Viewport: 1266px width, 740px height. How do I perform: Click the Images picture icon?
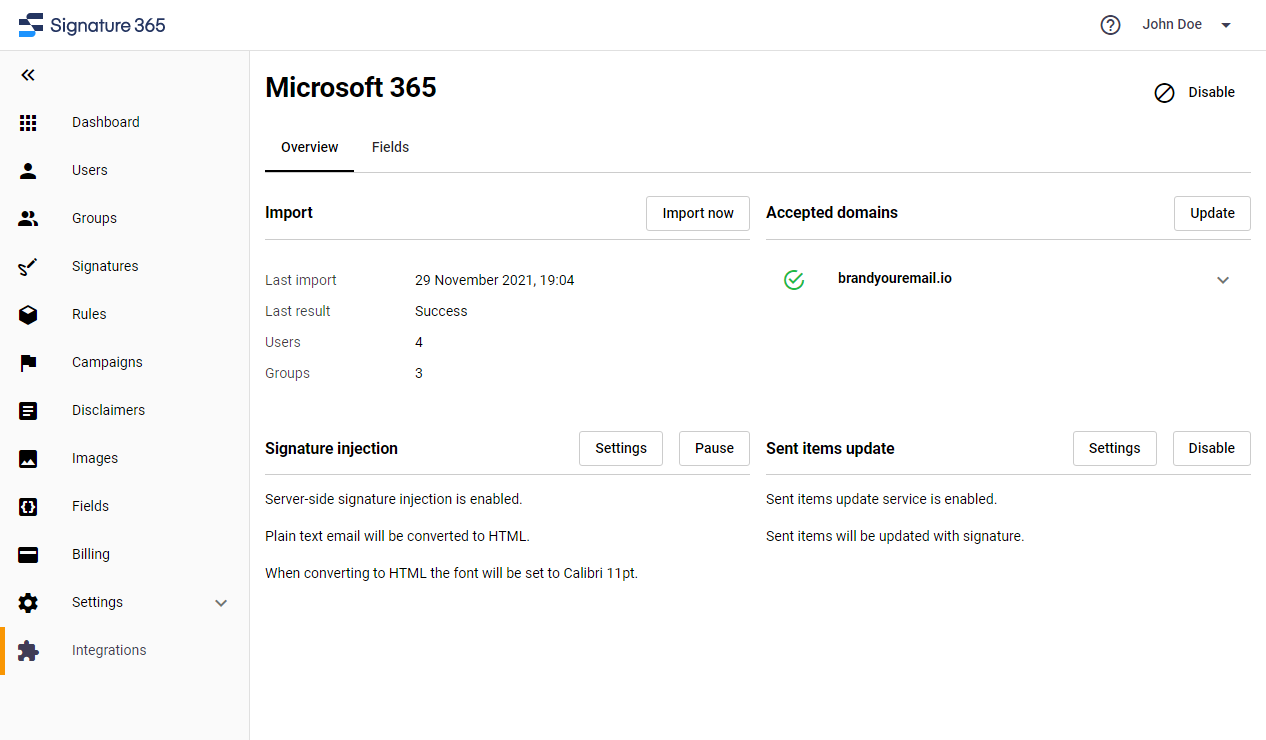click(x=28, y=458)
